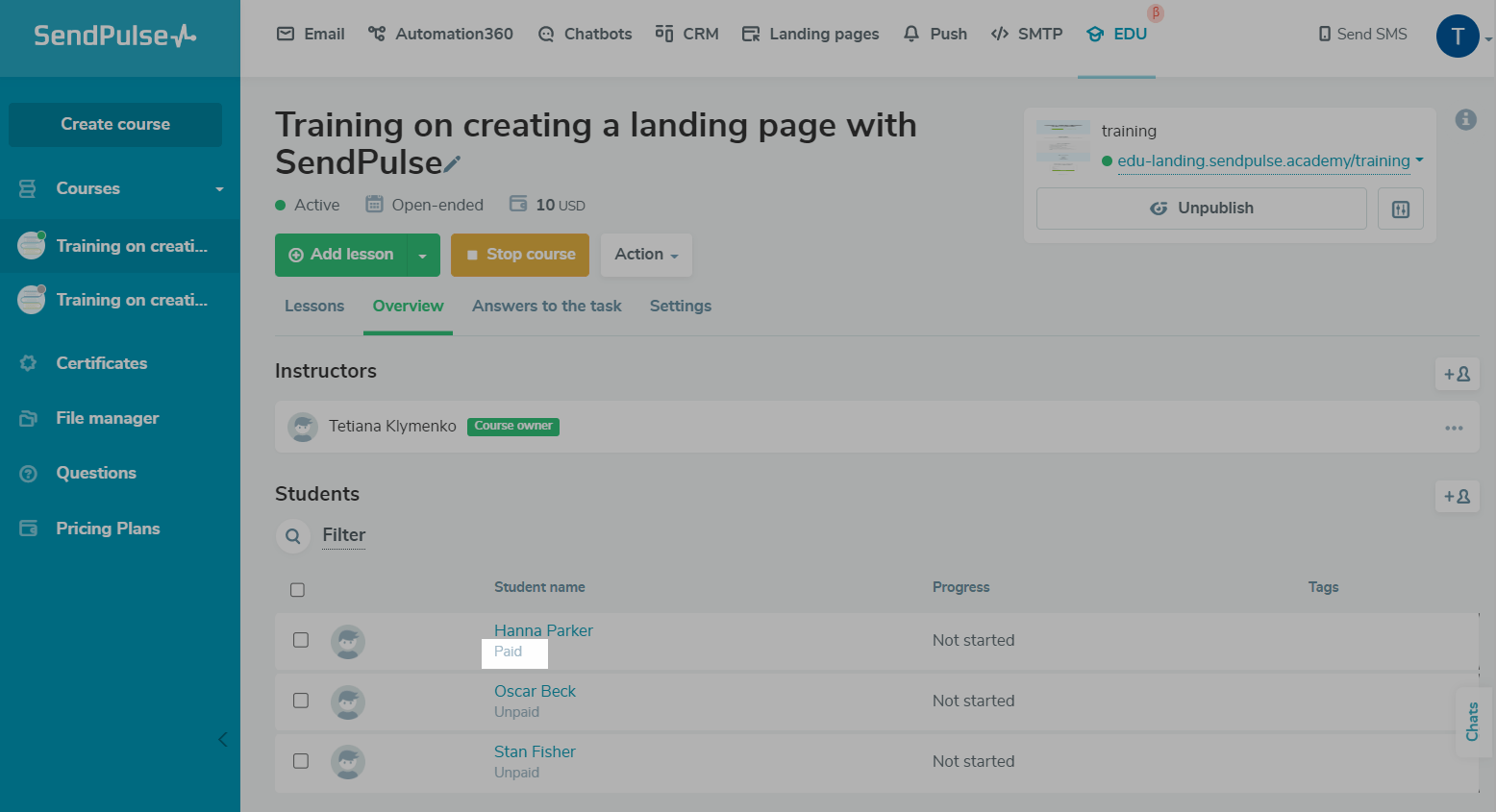Click the info icon at top right
Viewport: 1496px width, 812px height.
(1465, 119)
